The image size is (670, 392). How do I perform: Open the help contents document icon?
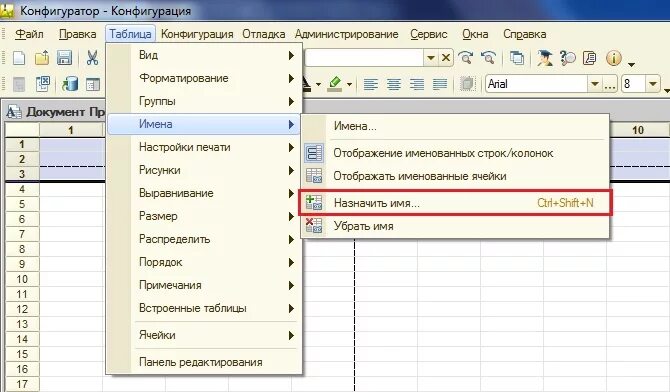(x=590, y=58)
